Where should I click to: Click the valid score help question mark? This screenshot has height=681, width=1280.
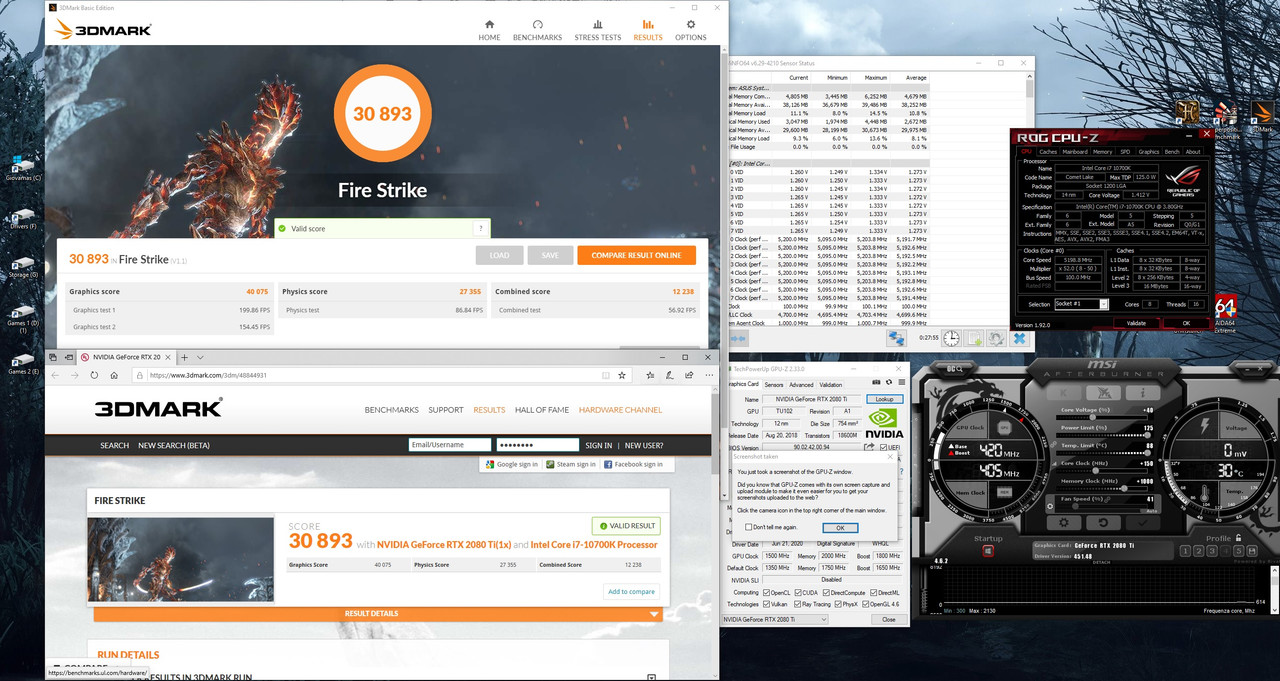tap(482, 229)
